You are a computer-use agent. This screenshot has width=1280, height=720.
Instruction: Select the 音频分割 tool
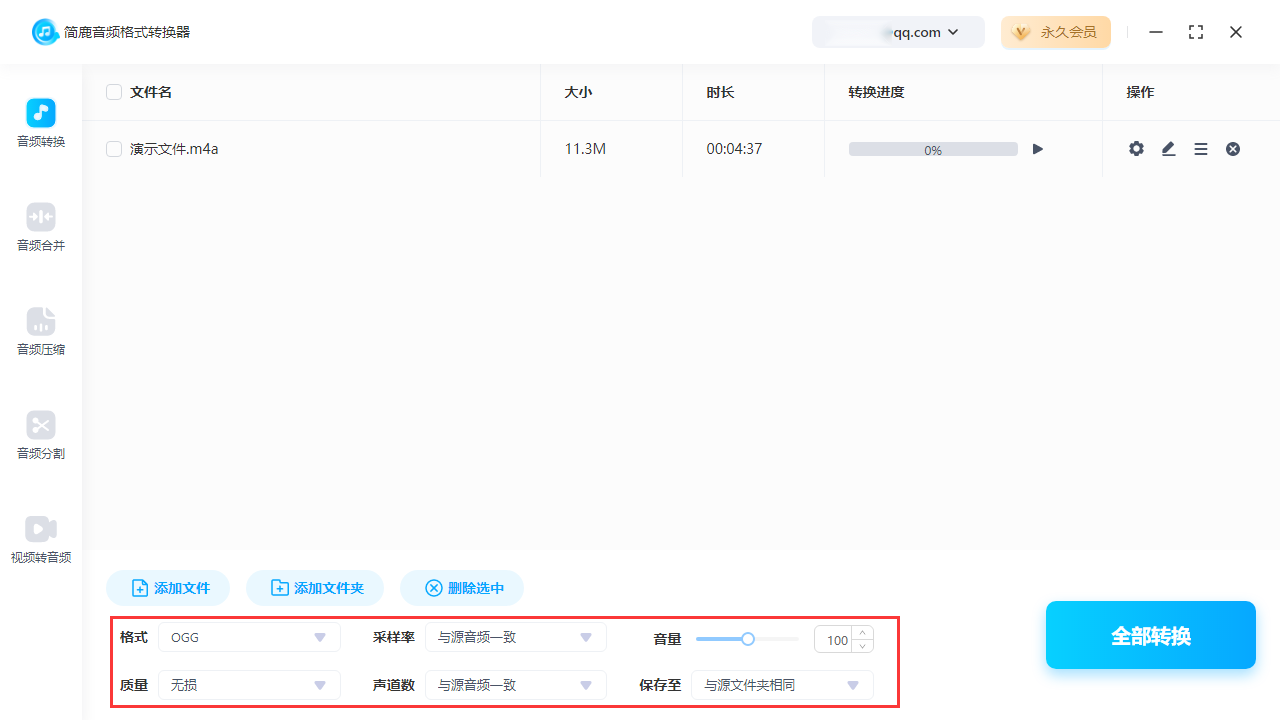point(40,434)
